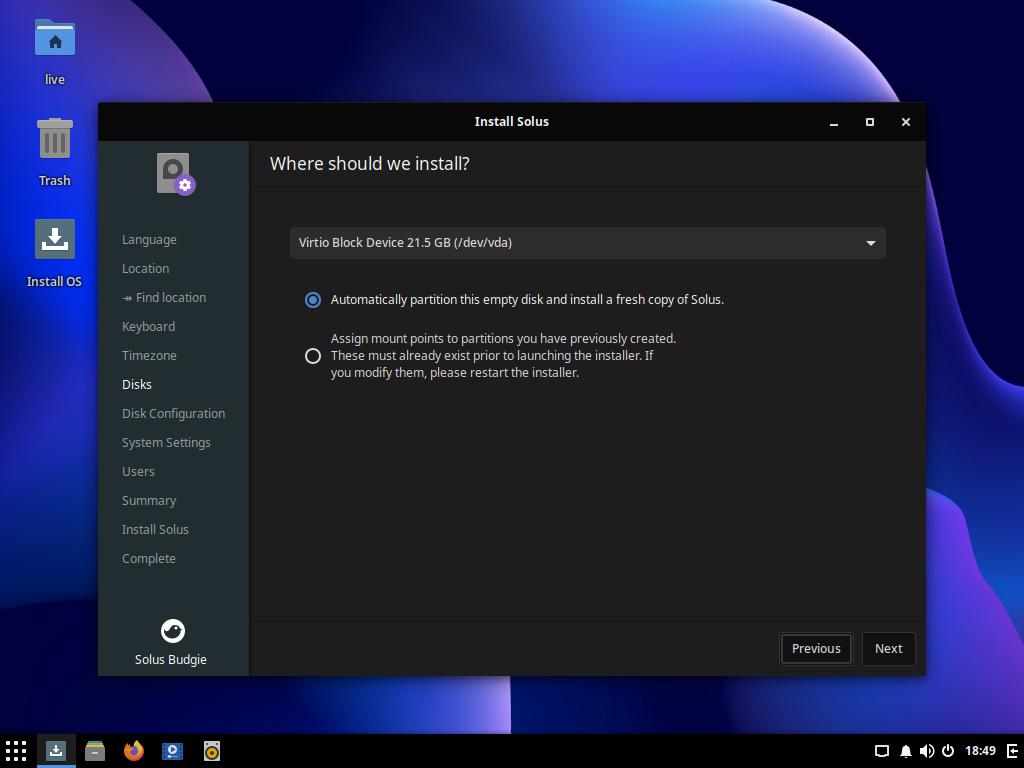The height and width of the screenshot is (768, 1024).
Task: Launch Firefox from the taskbar
Action: point(134,751)
